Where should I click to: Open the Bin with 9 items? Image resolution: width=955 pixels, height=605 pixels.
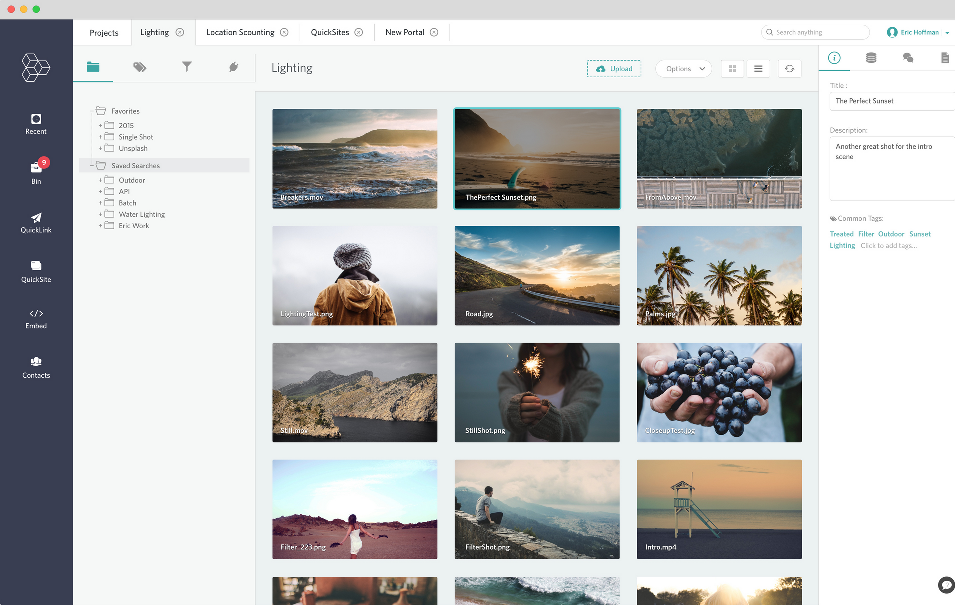(x=36, y=172)
